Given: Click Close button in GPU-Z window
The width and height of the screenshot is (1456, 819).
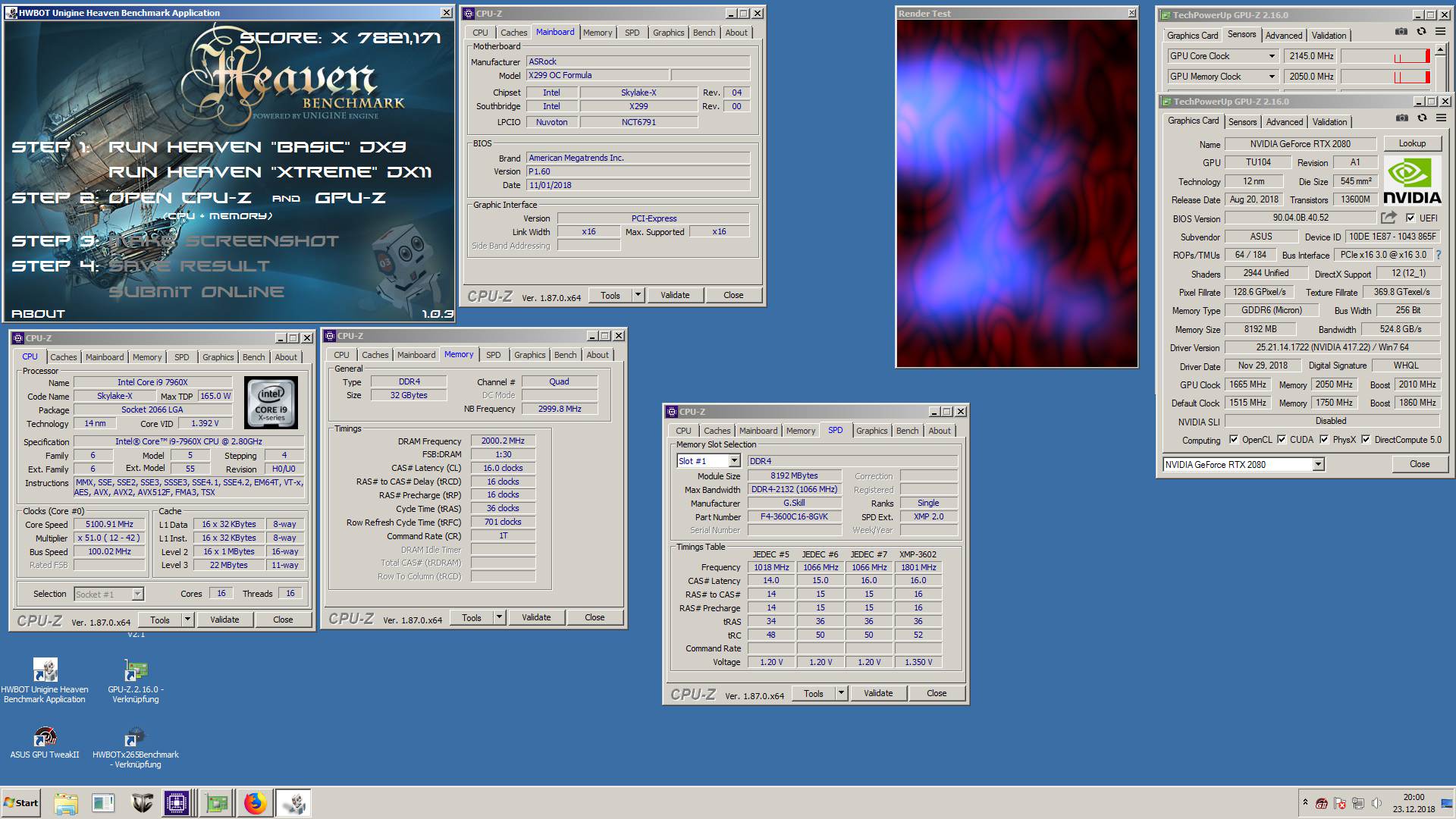Looking at the screenshot, I should [x=1420, y=464].
